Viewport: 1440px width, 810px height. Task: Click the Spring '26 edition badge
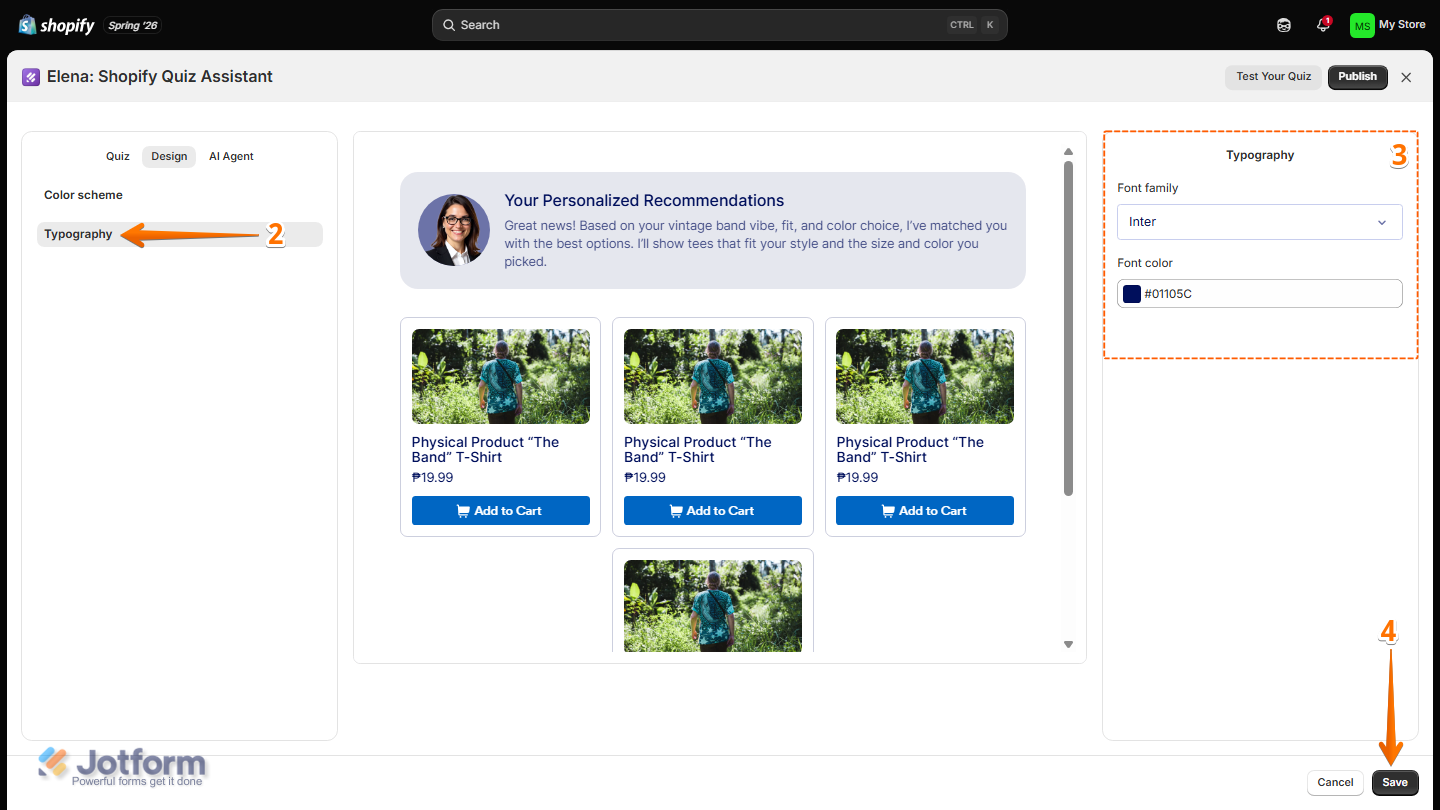[x=133, y=25]
